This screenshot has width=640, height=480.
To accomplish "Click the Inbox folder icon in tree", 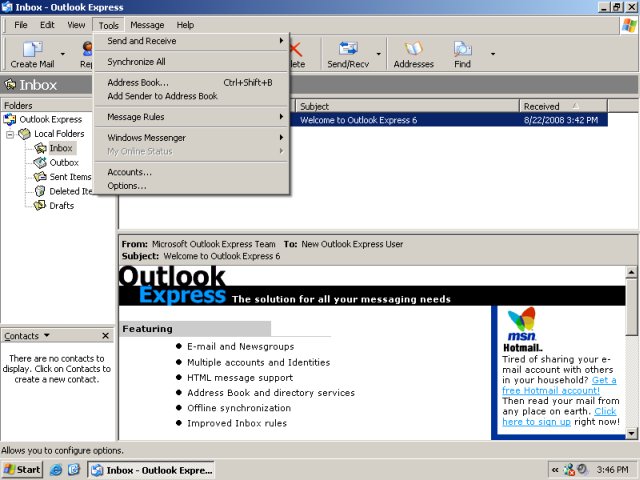I will (x=40, y=148).
